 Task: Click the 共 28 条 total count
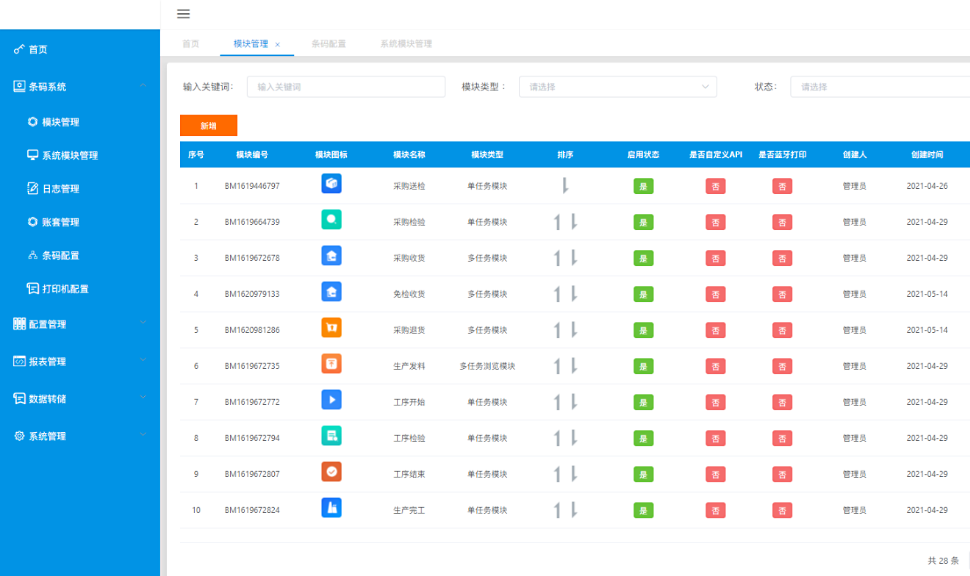coord(943,561)
